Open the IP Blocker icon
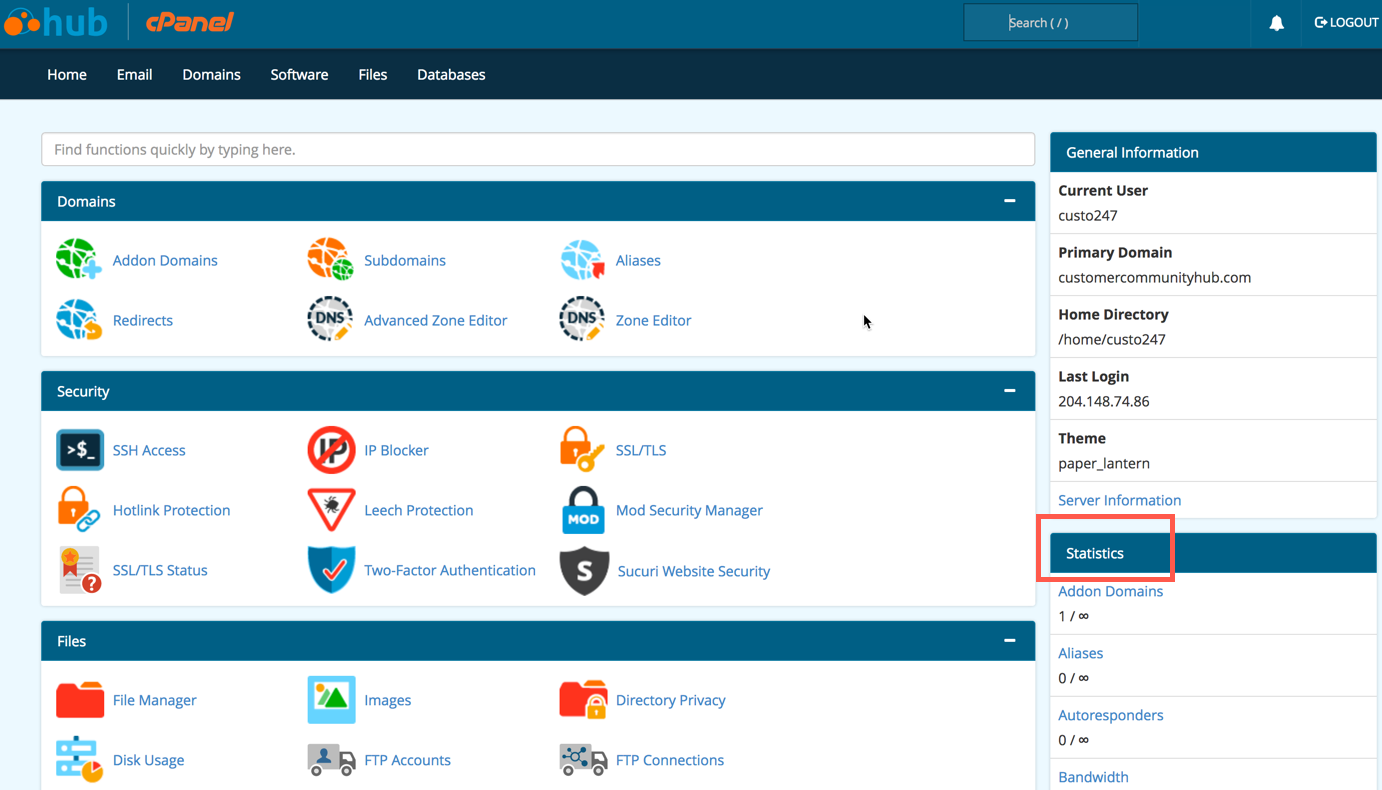 (x=331, y=450)
